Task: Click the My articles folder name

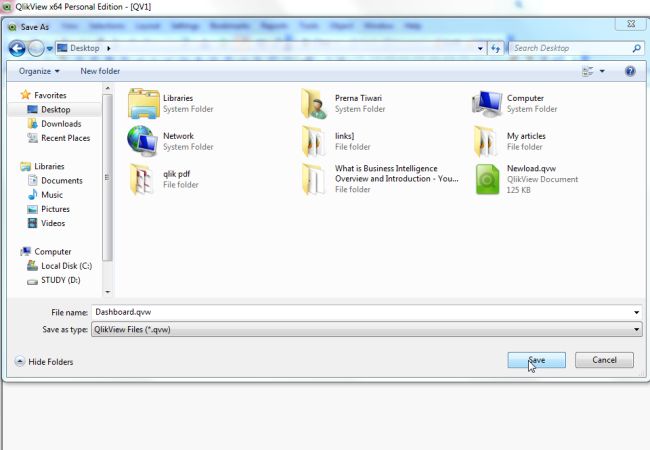Action: coord(526,136)
